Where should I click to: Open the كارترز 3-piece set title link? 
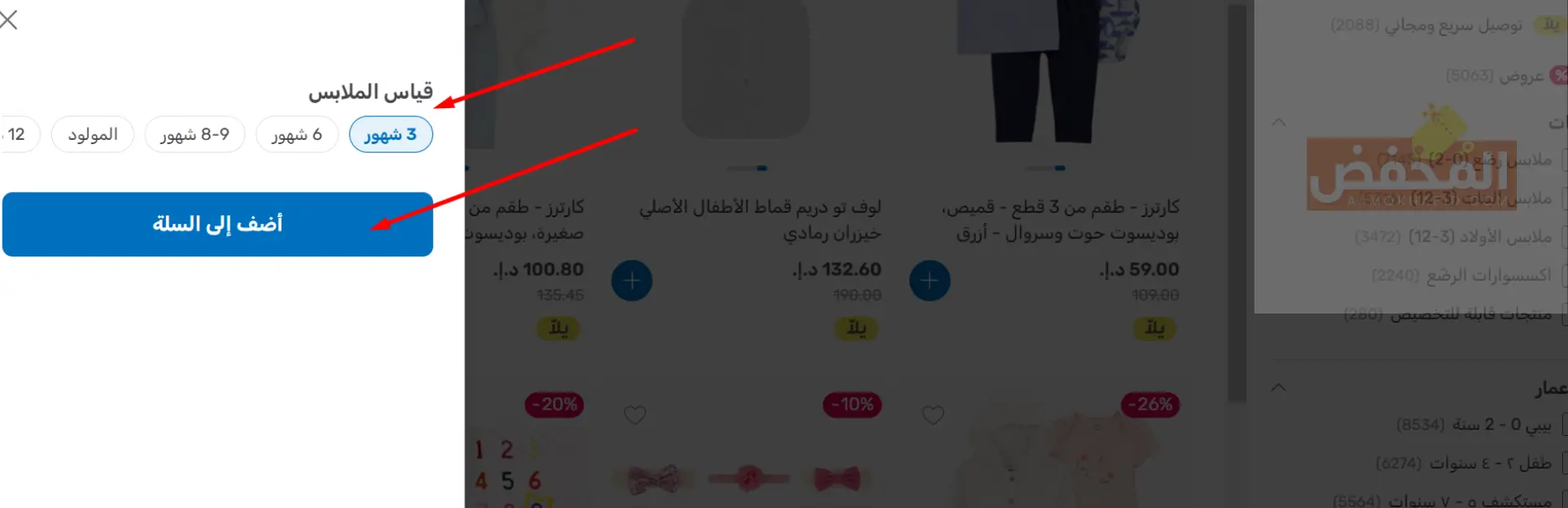[x=1060, y=220]
